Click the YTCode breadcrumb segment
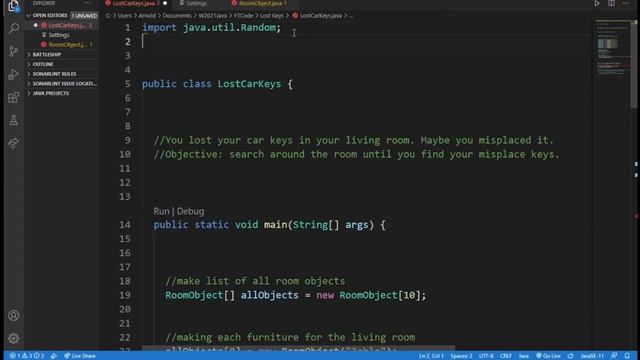Screen dimensions: 640x360 click(243, 16)
